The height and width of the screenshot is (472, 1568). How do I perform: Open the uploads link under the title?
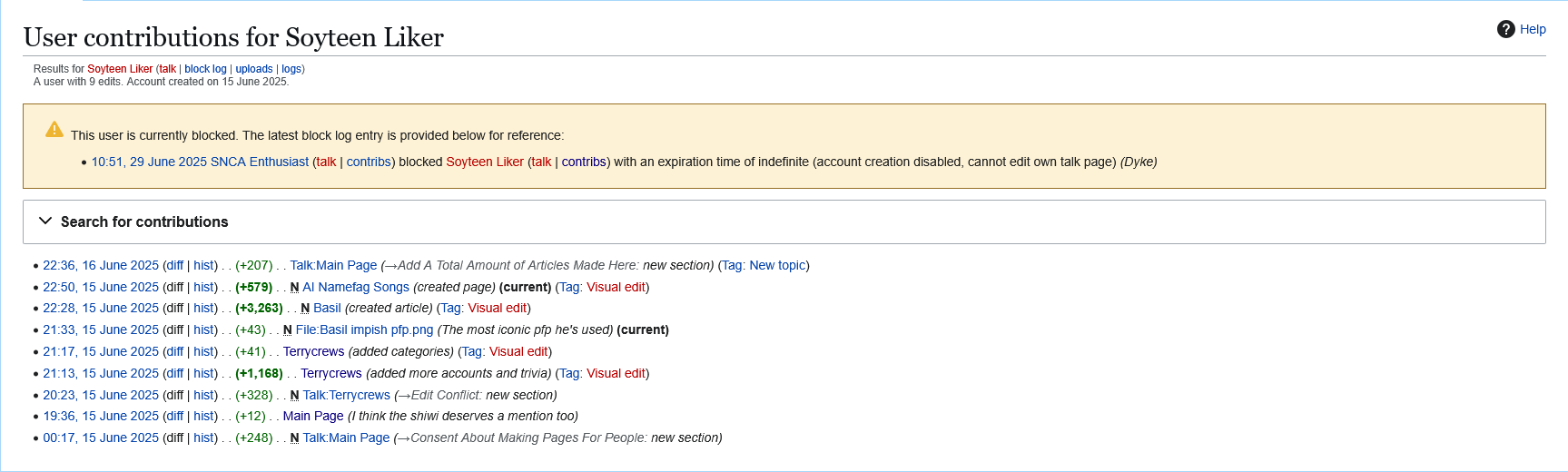click(254, 69)
